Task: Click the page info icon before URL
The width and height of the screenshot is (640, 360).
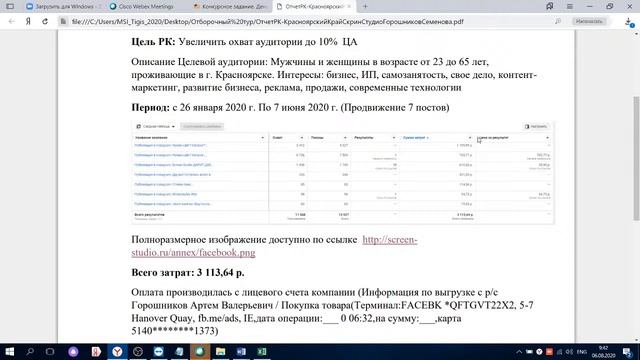Action: click(x=63, y=21)
